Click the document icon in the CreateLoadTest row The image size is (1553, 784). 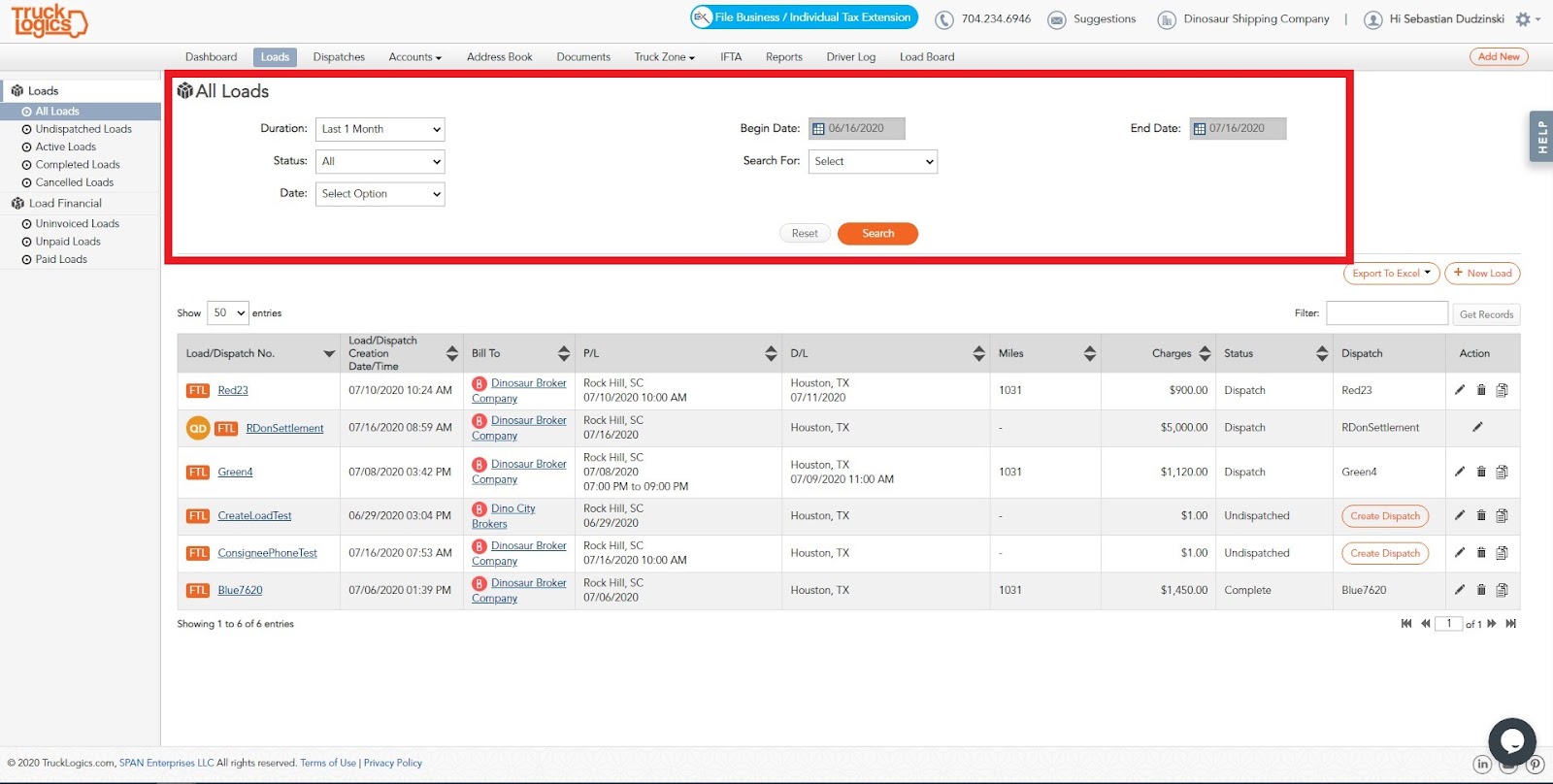pyautogui.click(x=1502, y=515)
